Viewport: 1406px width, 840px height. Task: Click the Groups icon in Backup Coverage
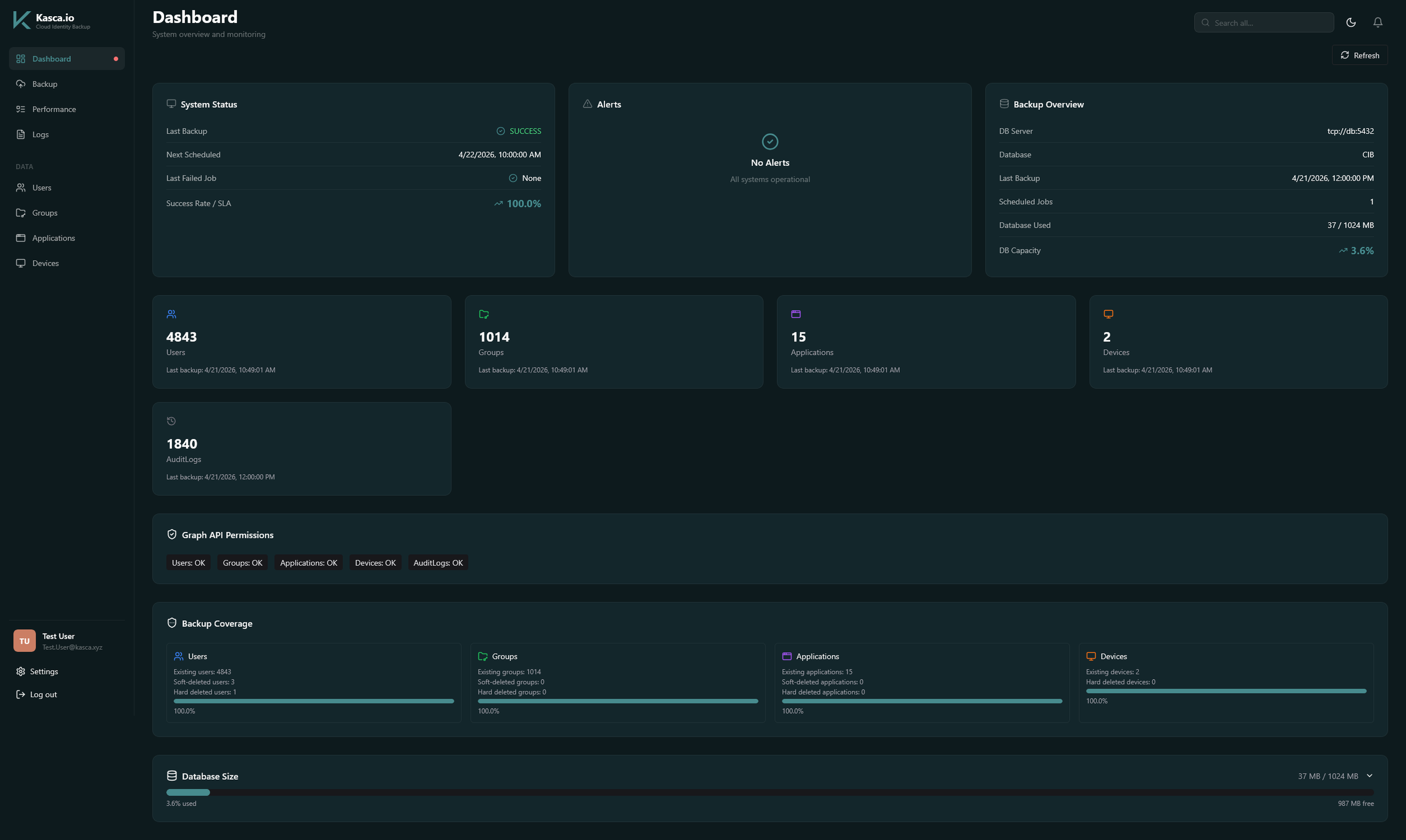[x=483, y=656]
